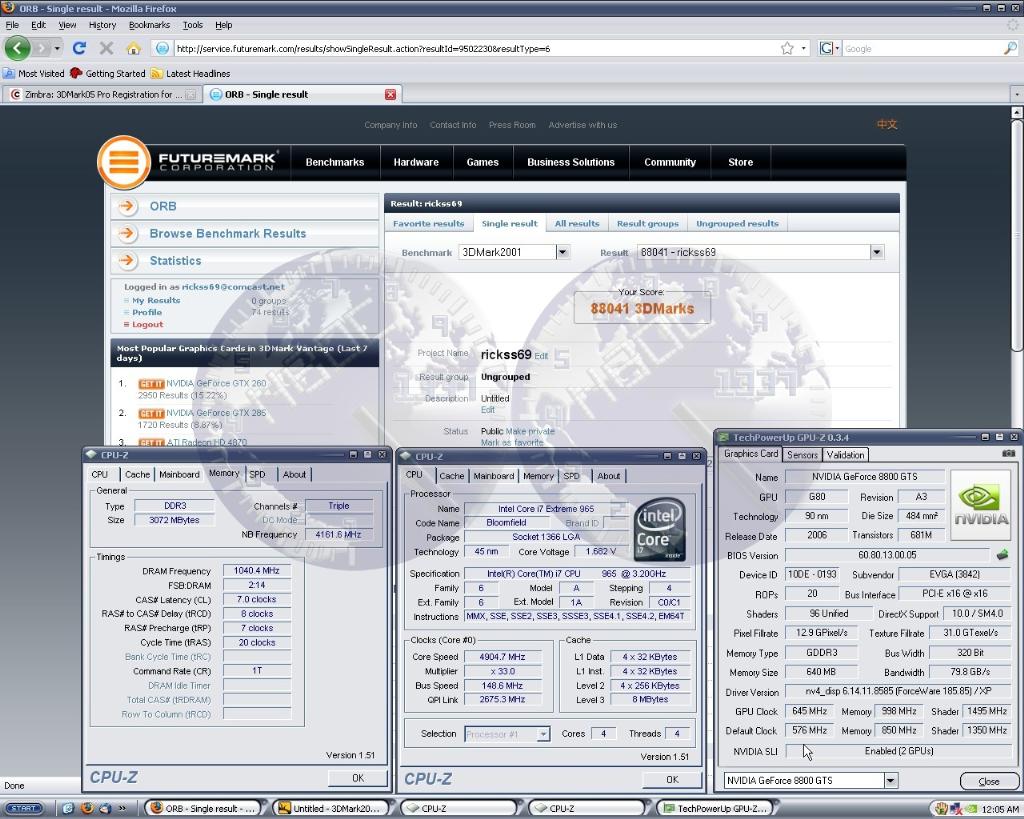Click the Chinese language link
The width and height of the screenshot is (1024, 819).
click(x=886, y=124)
